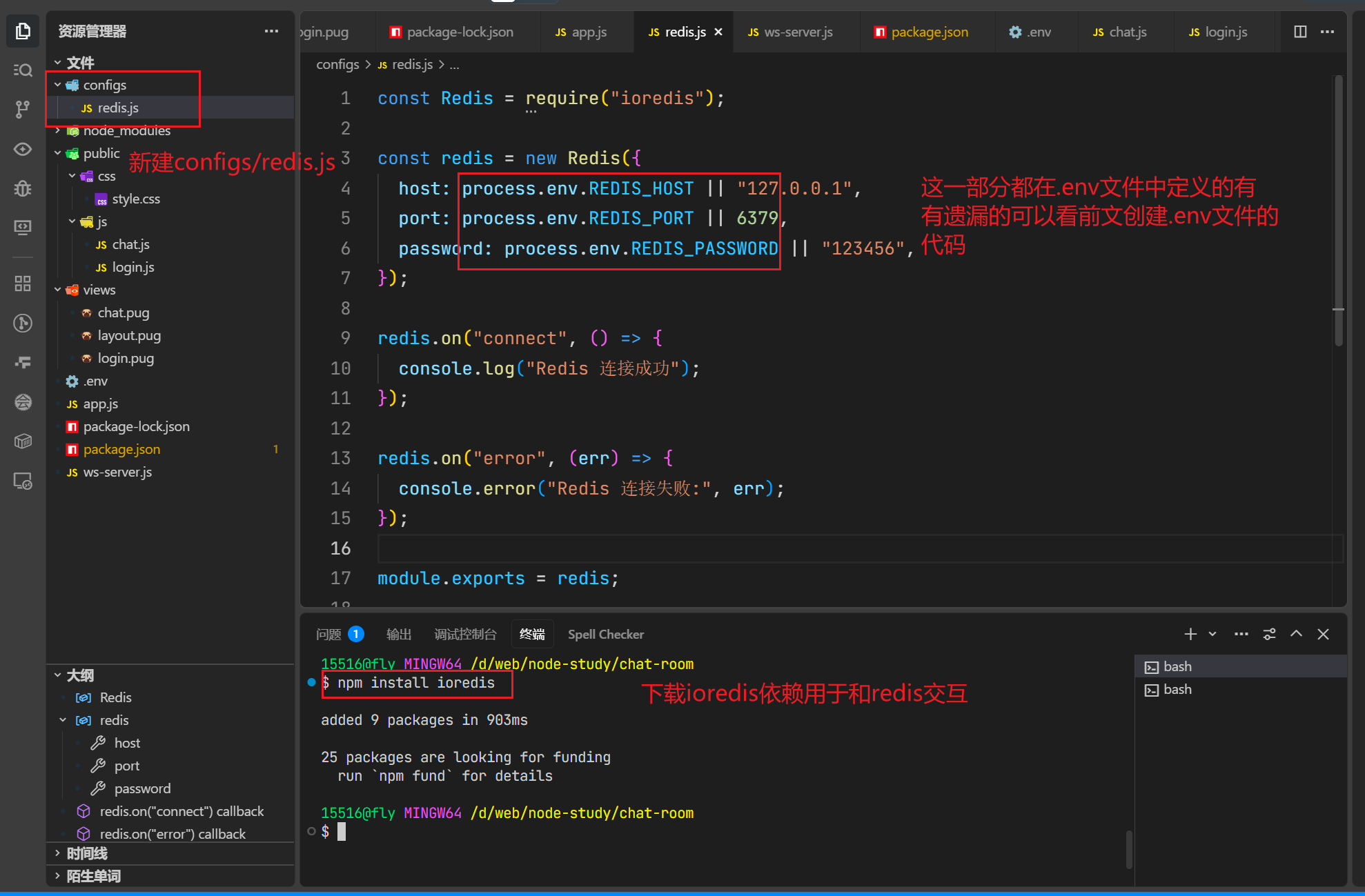Open package-lock.json in the file tree

pos(136,426)
